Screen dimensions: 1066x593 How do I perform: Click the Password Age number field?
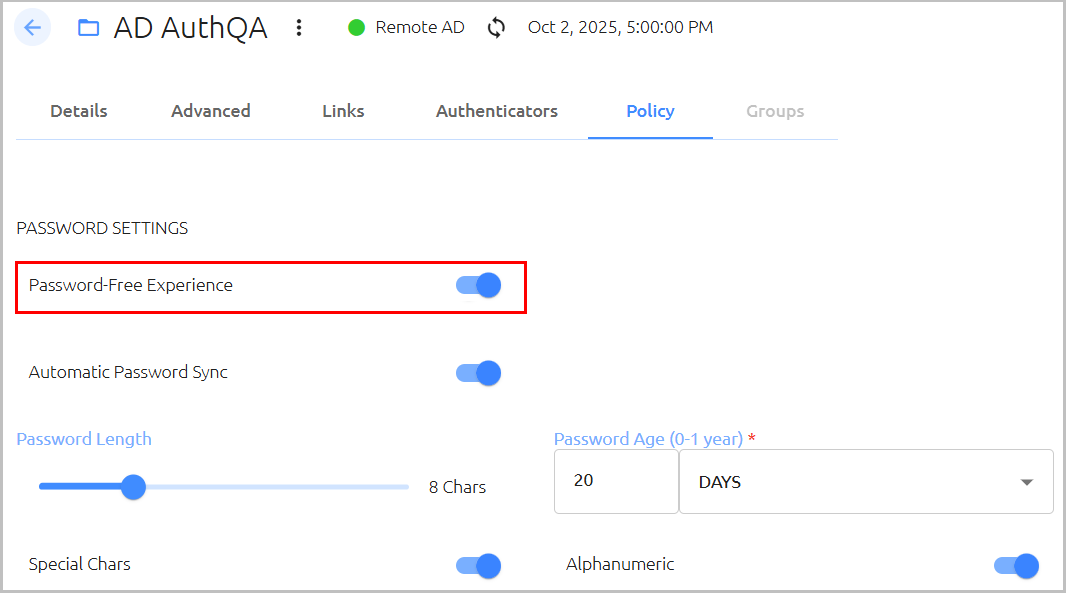[x=616, y=481]
